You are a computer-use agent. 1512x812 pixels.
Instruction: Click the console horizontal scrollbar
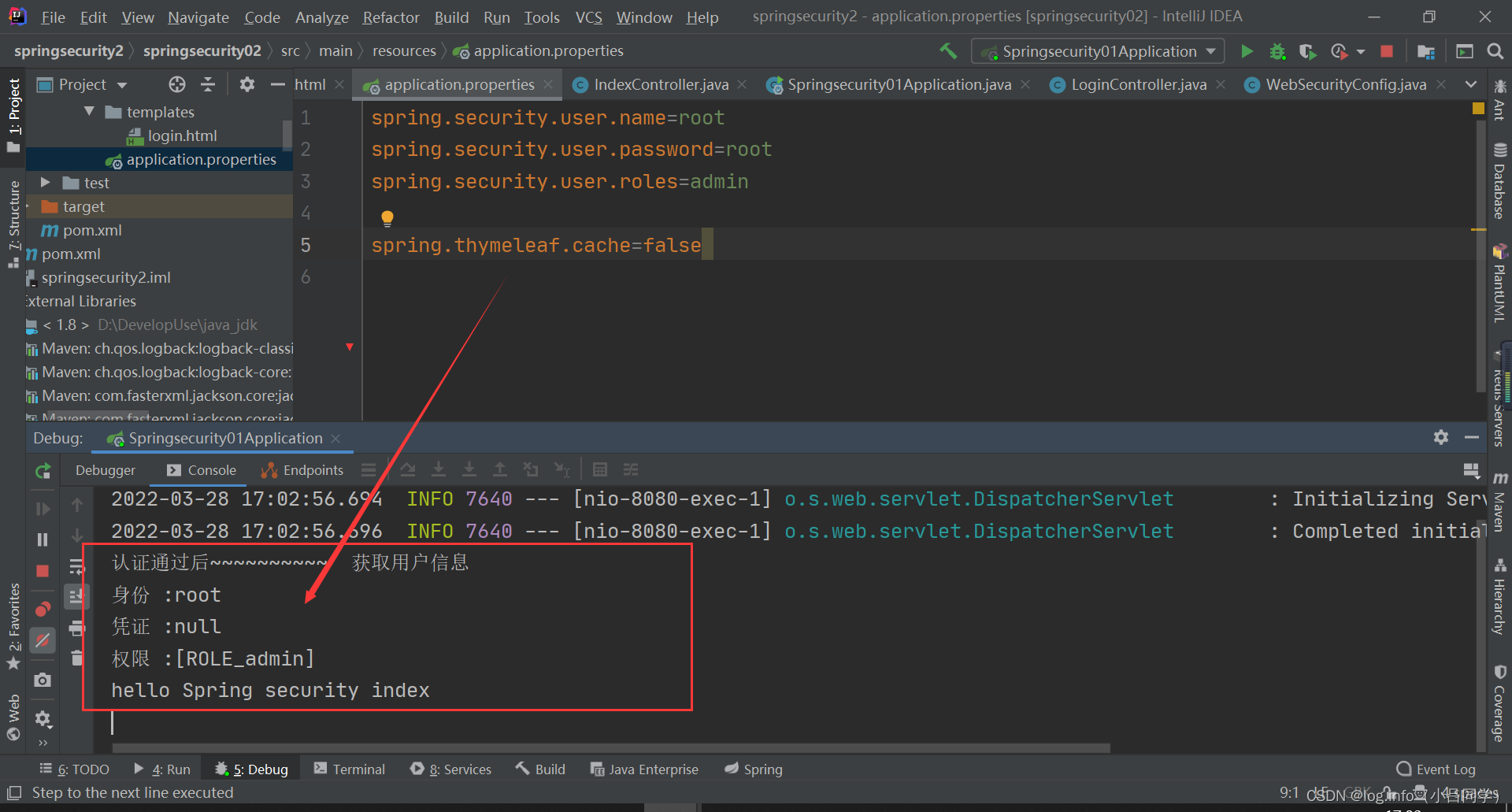point(611,747)
